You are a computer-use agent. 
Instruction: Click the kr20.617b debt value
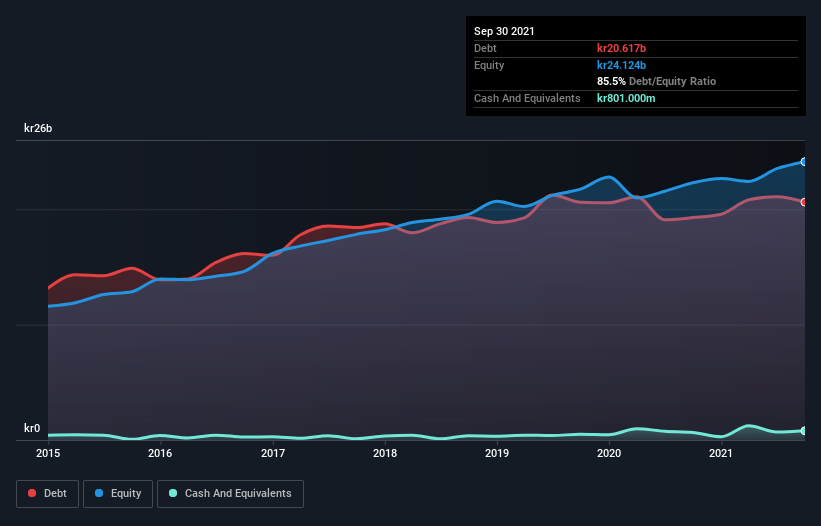[622, 48]
